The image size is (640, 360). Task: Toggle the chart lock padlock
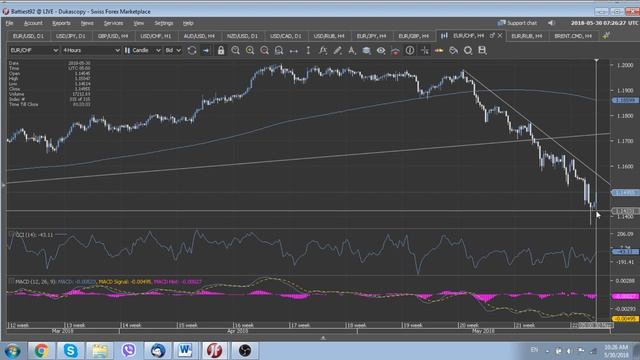tap(221, 50)
